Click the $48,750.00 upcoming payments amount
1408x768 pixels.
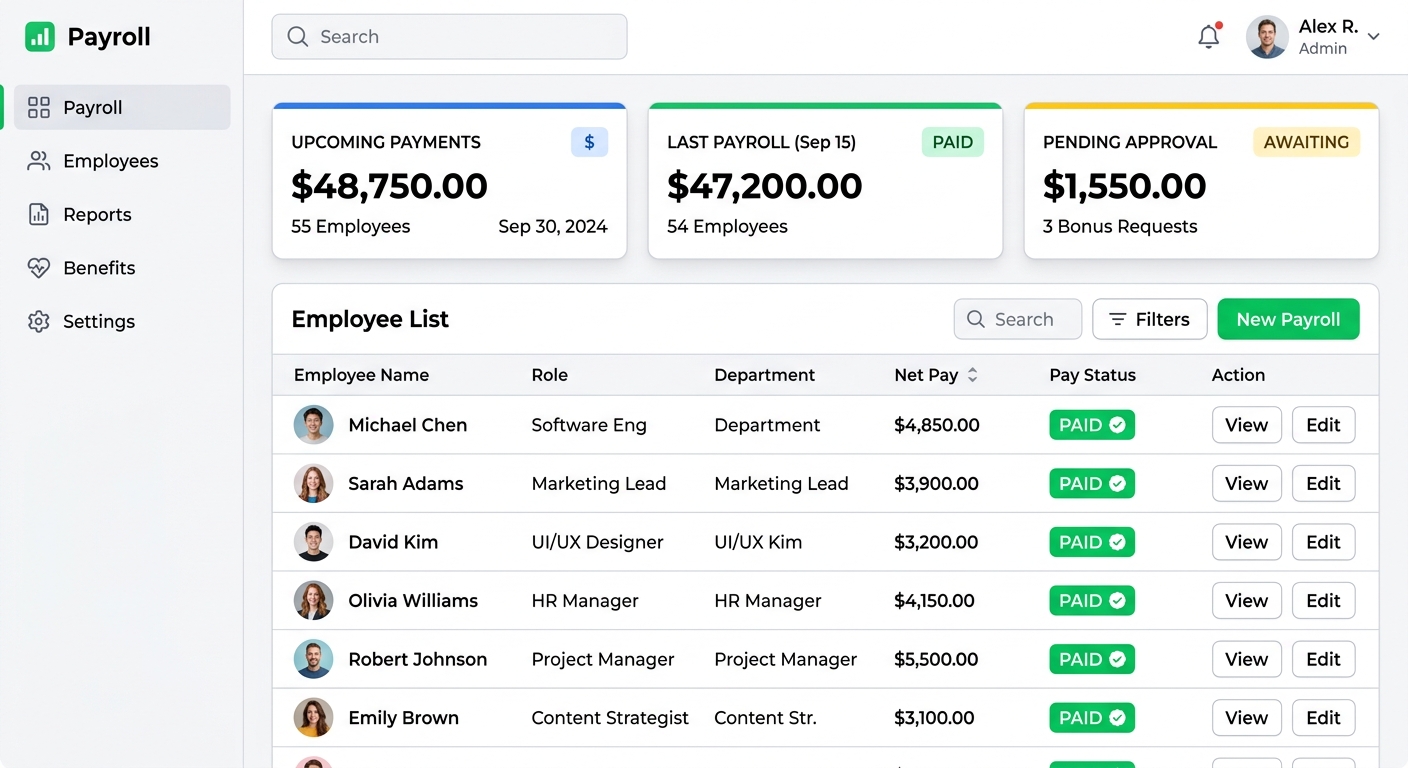[x=389, y=186]
